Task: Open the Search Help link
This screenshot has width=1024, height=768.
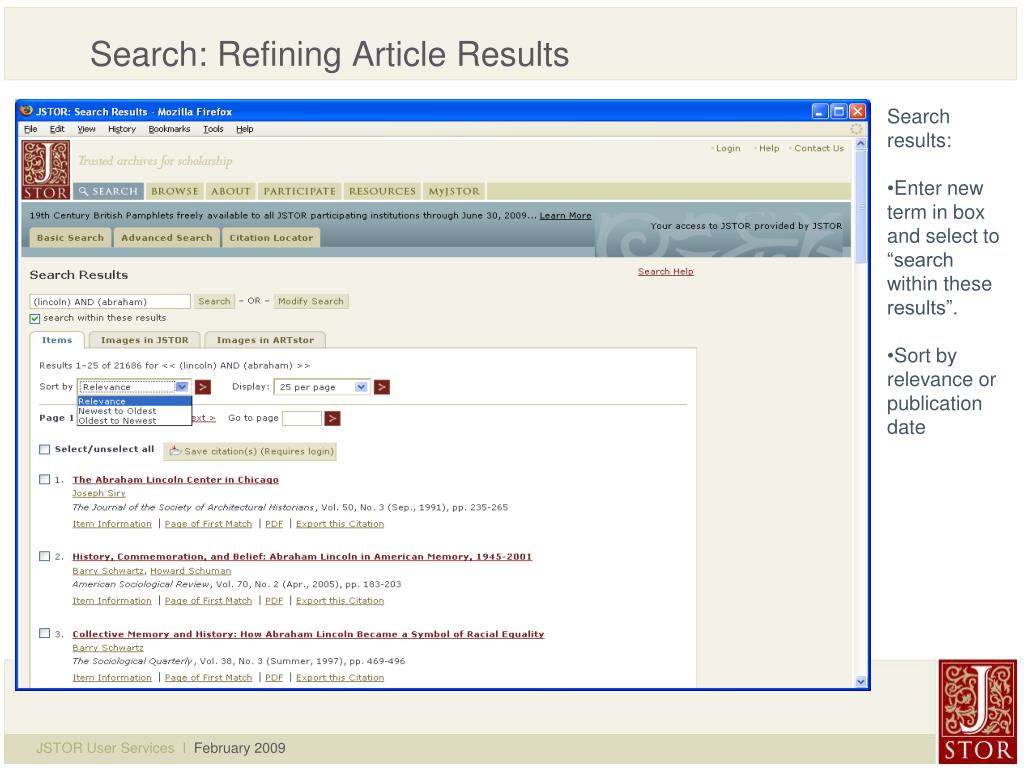Action: click(665, 272)
